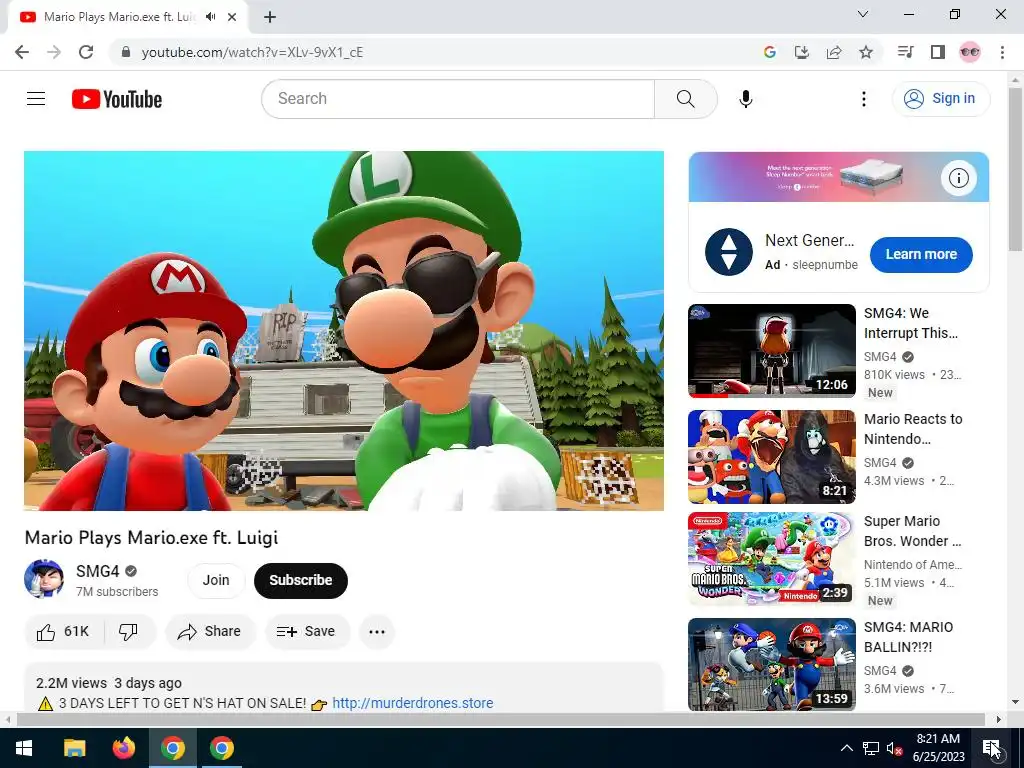1024x768 pixels.
Task: Open YouTube settings three-dot menu beside Sign in
Action: pyautogui.click(x=863, y=99)
